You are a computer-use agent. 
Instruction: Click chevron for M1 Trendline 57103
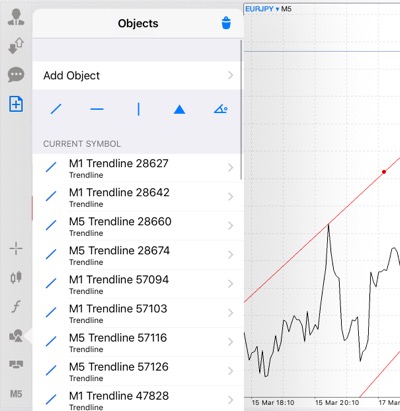(230, 313)
